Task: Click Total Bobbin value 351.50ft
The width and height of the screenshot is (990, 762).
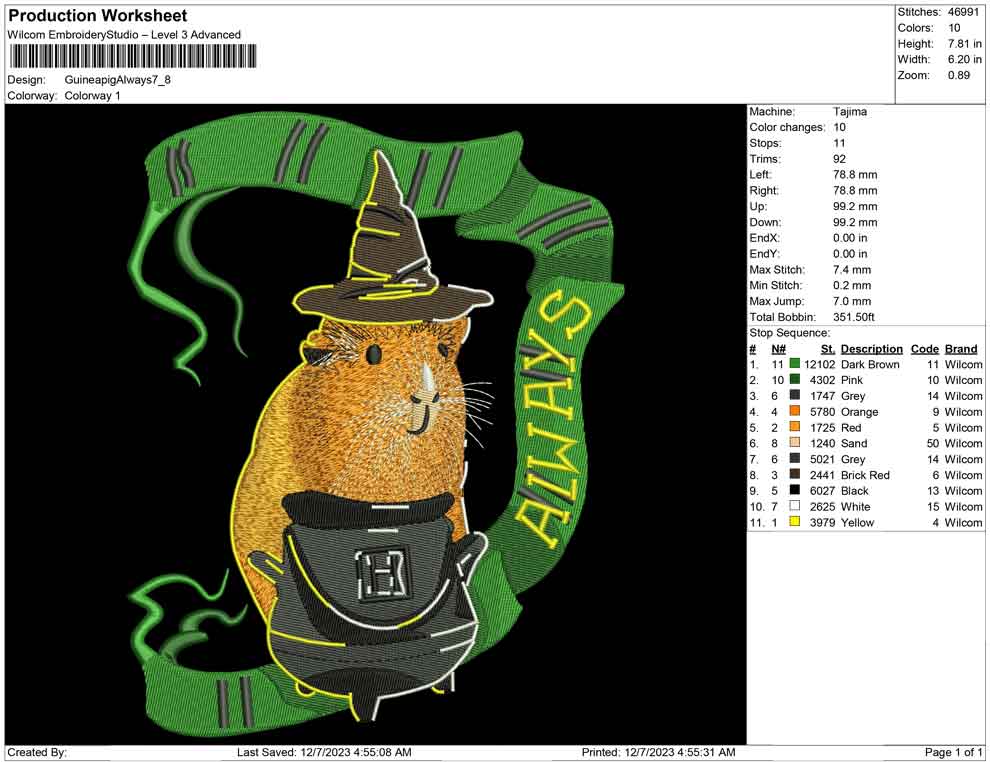Action: [854, 317]
